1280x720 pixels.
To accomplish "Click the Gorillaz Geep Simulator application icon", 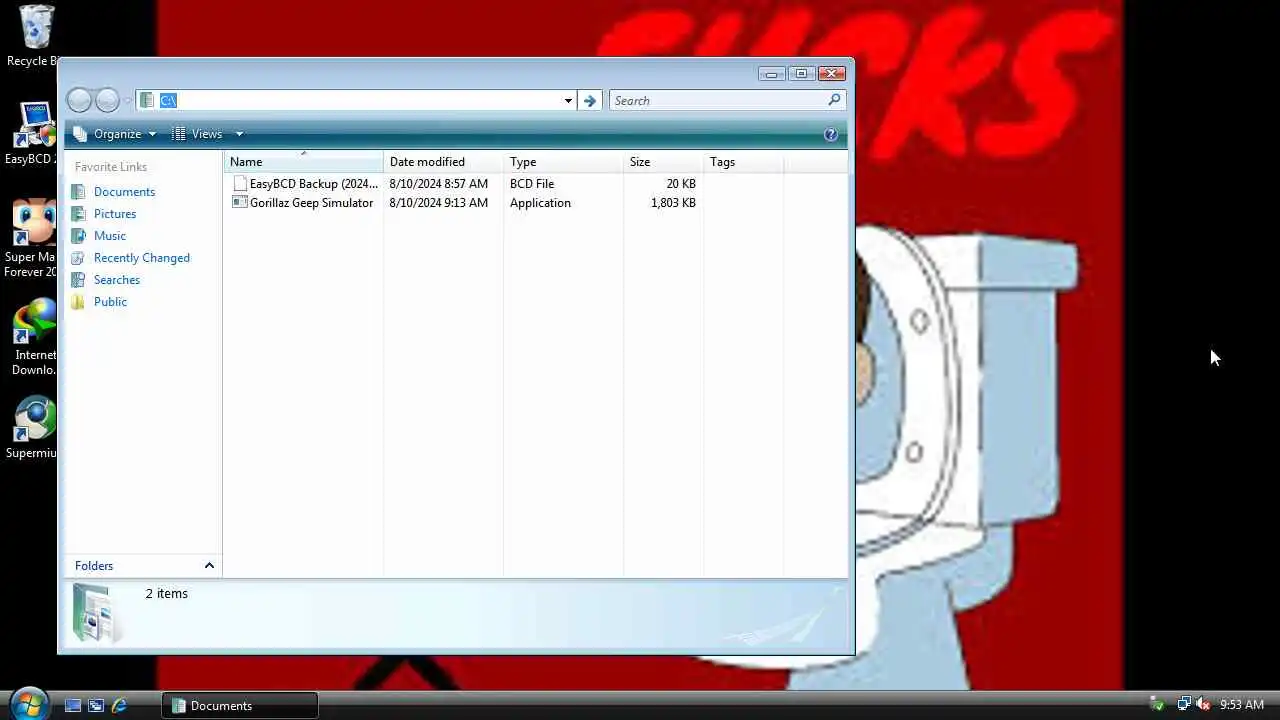I will pyautogui.click(x=239, y=202).
